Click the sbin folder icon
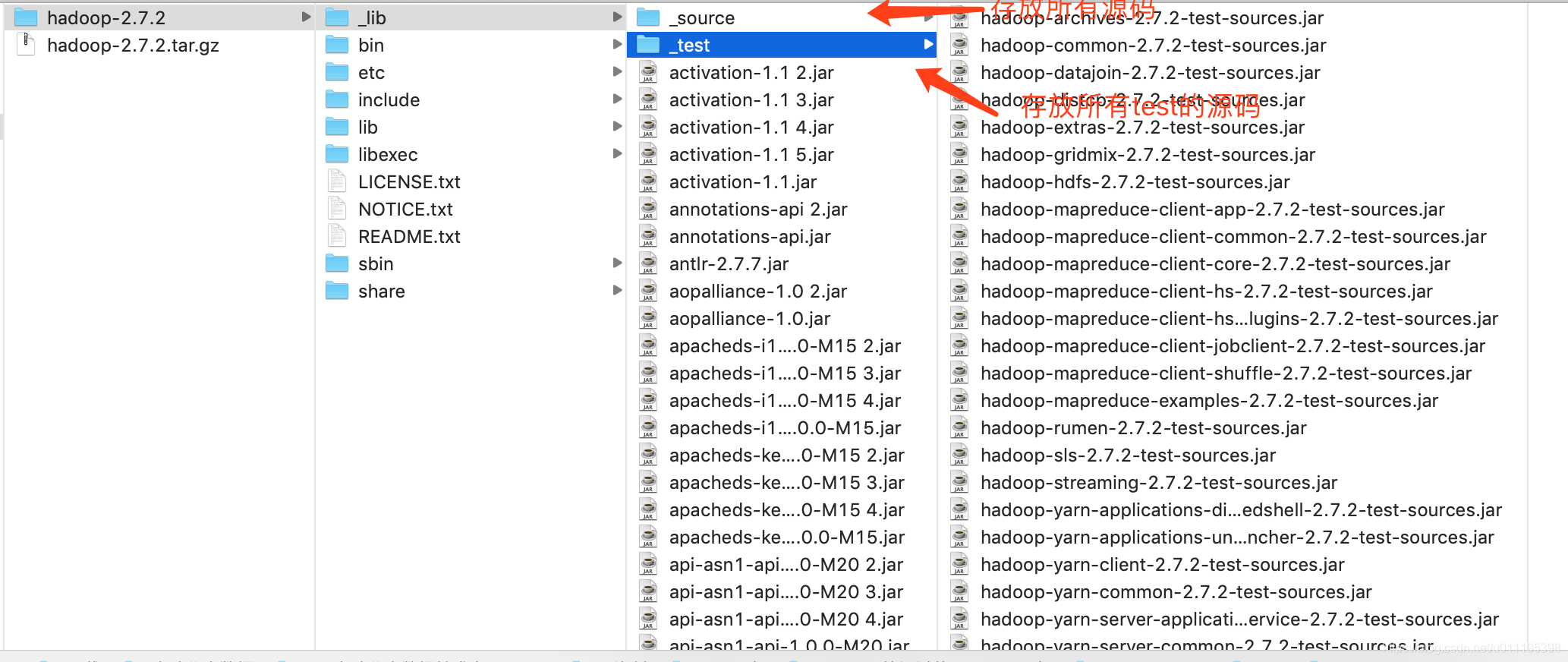 337,263
